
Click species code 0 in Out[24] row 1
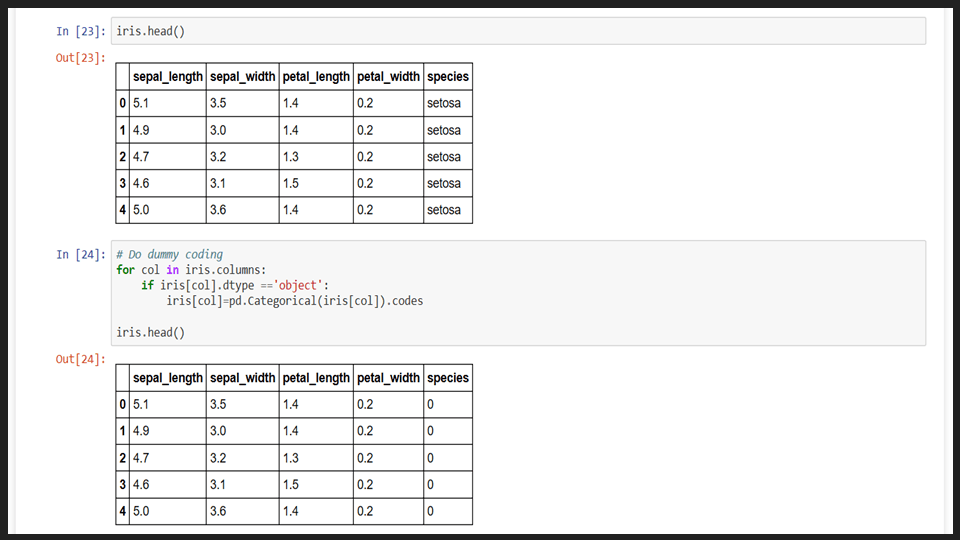[x=430, y=431]
